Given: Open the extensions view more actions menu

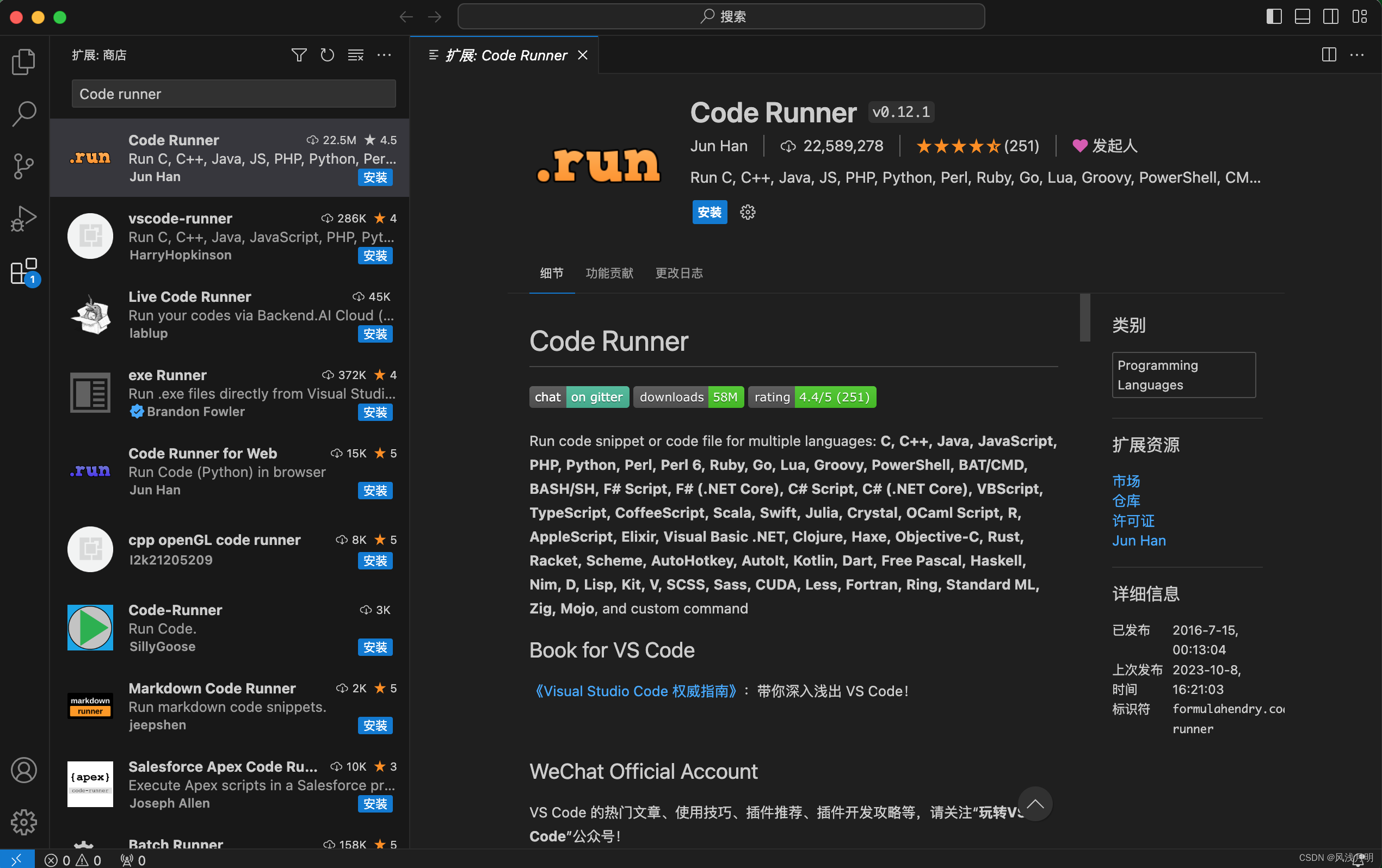Looking at the screenshot, I should point(384,55).
